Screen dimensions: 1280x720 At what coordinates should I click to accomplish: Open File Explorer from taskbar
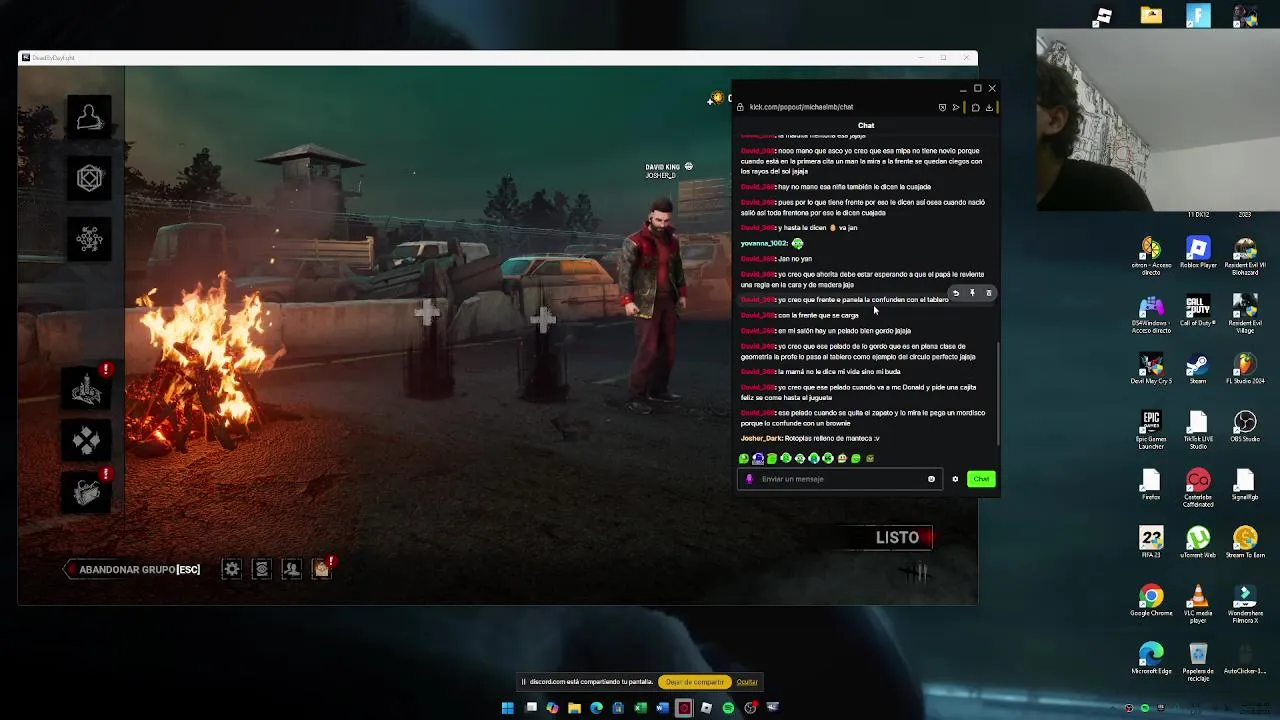pyautogui.click(x=574, y=708)
